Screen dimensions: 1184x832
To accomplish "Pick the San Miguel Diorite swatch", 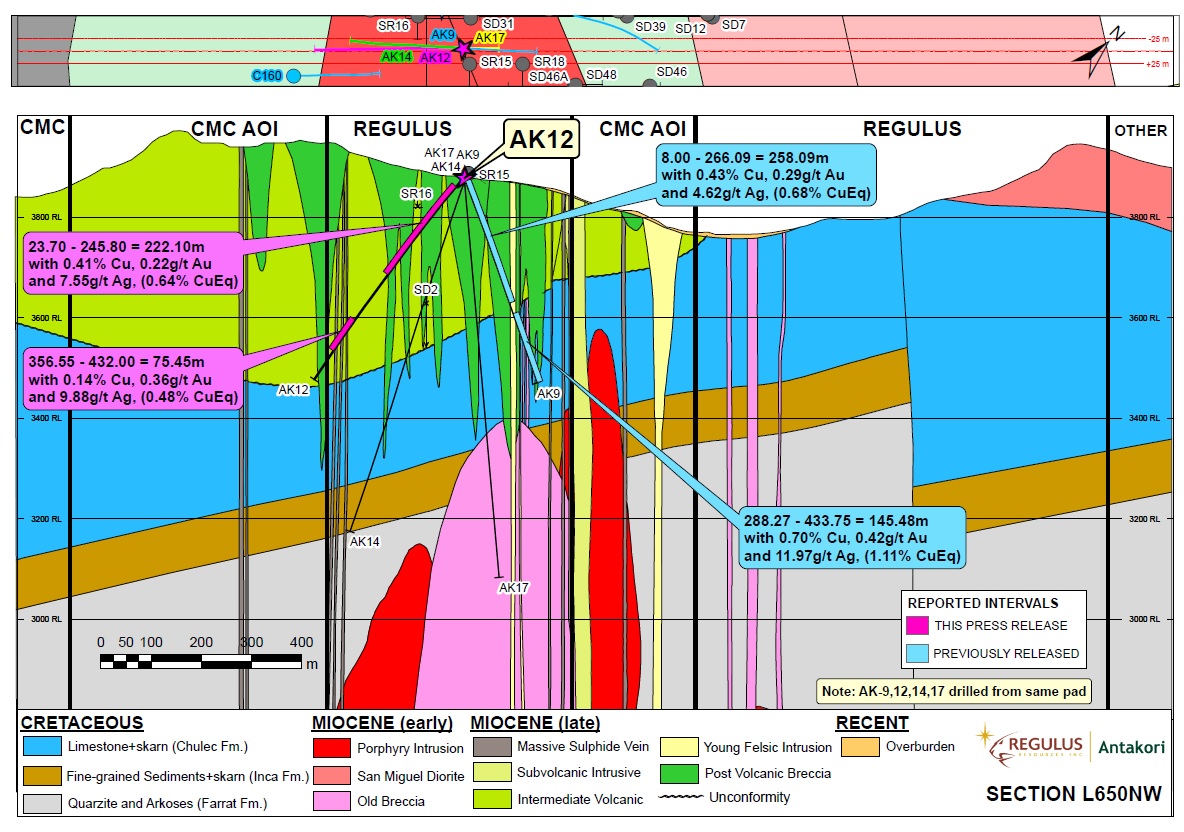I will pos(332,775).
